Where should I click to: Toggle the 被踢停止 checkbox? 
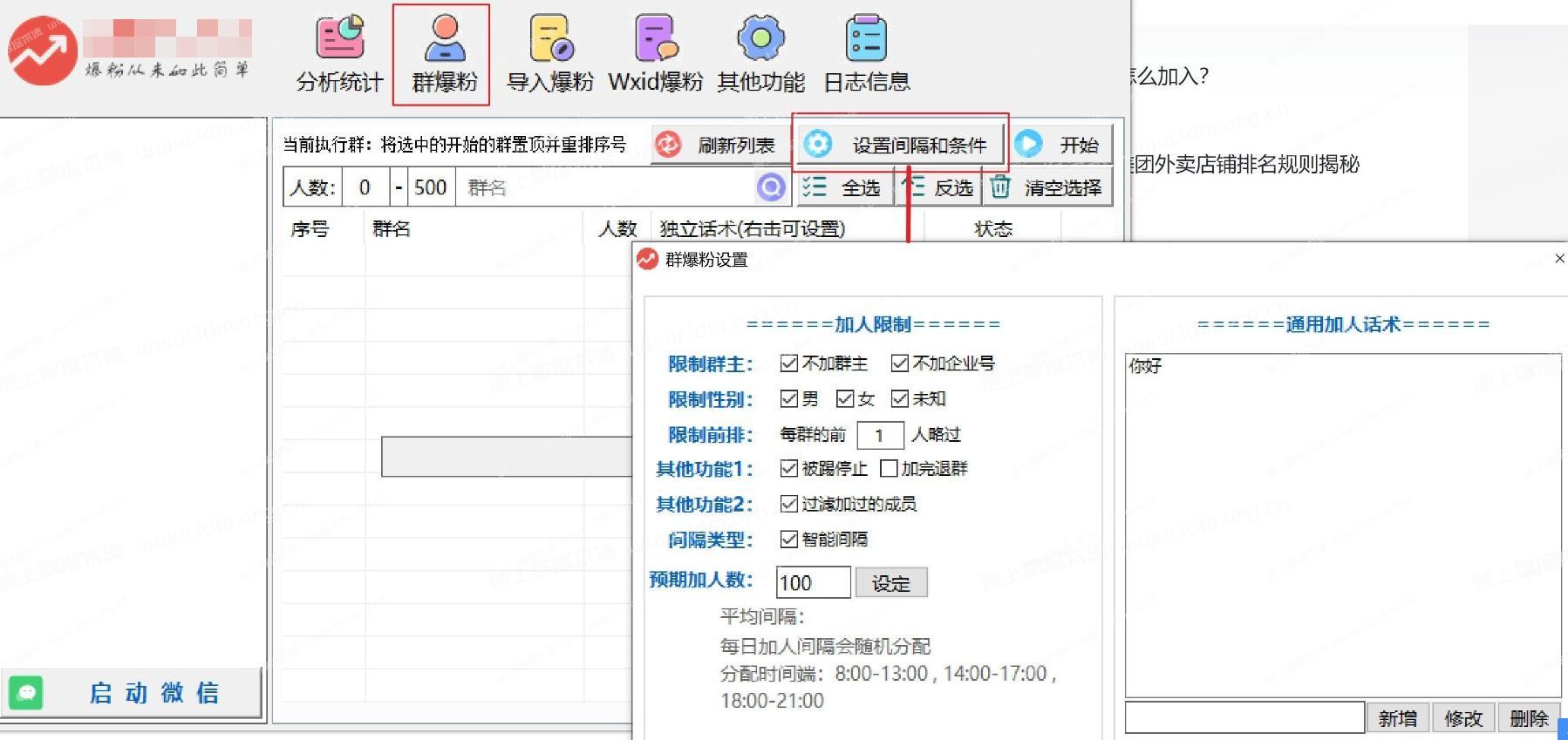click(x=789, y=469)
